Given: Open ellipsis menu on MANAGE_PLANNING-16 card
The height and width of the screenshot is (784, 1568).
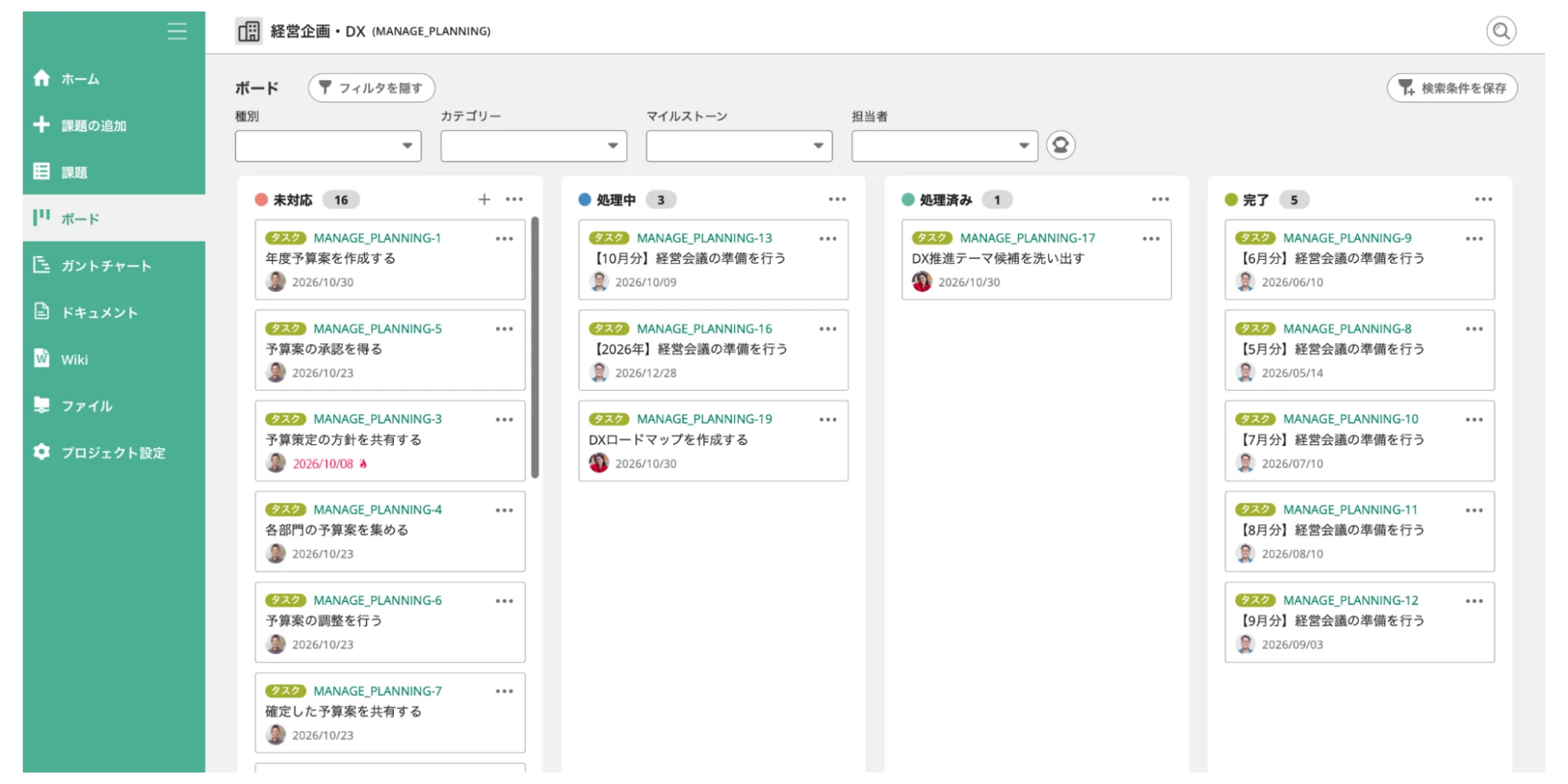Looking at the screenshot, I should click(x=828, y=329).
